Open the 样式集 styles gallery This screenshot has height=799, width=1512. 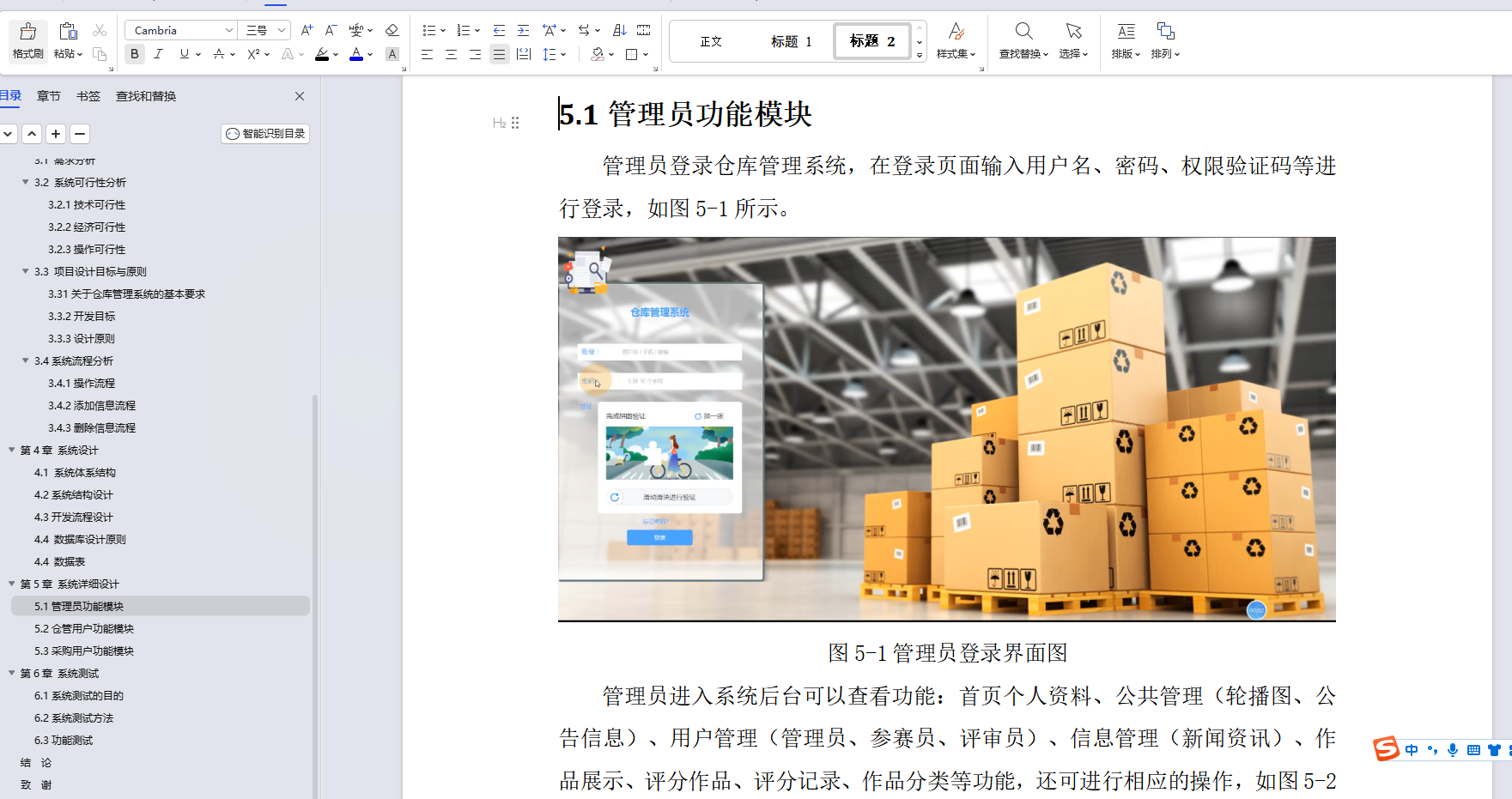coord(956,39)
